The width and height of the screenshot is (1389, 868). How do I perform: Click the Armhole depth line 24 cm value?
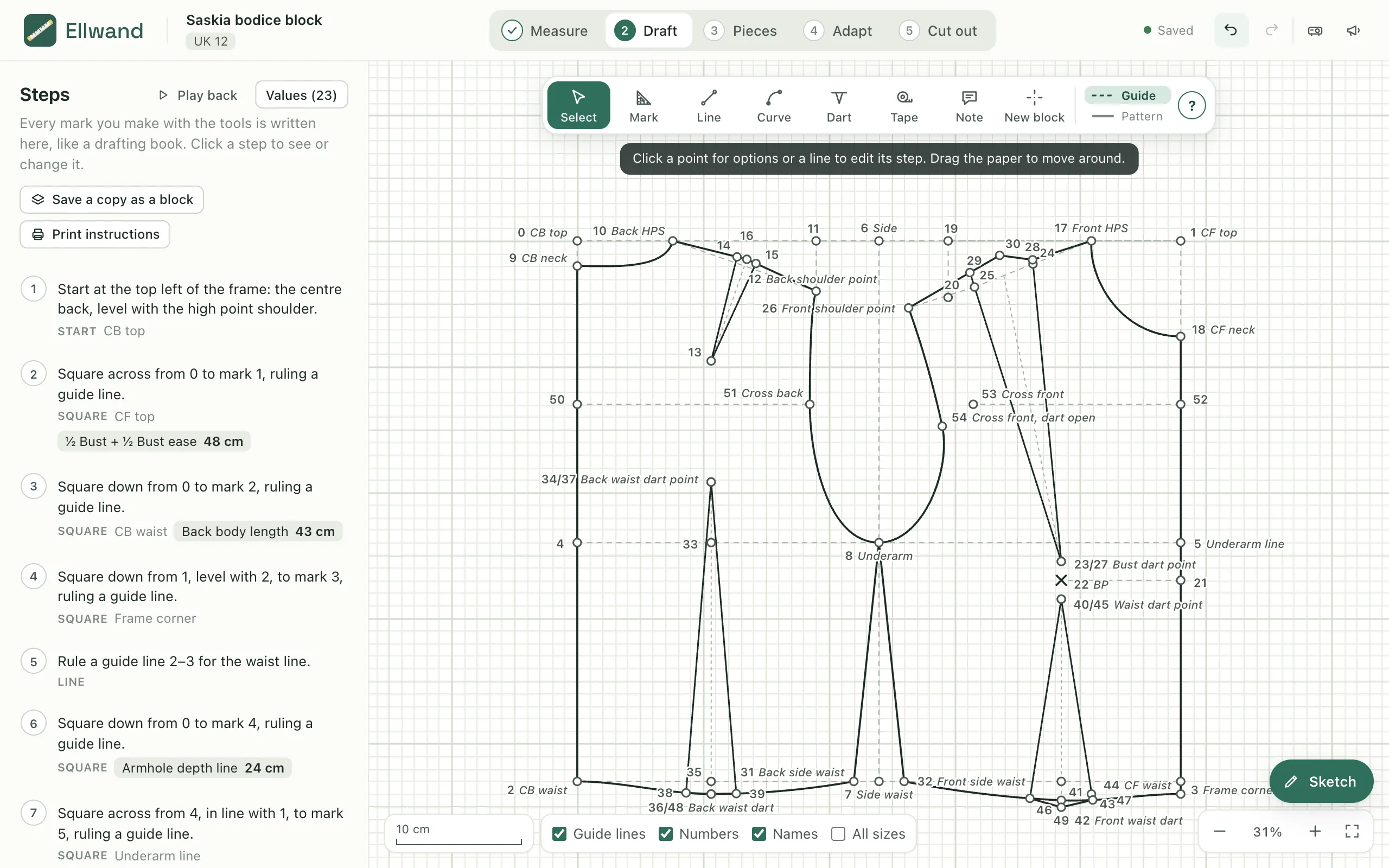pos(202,768)
